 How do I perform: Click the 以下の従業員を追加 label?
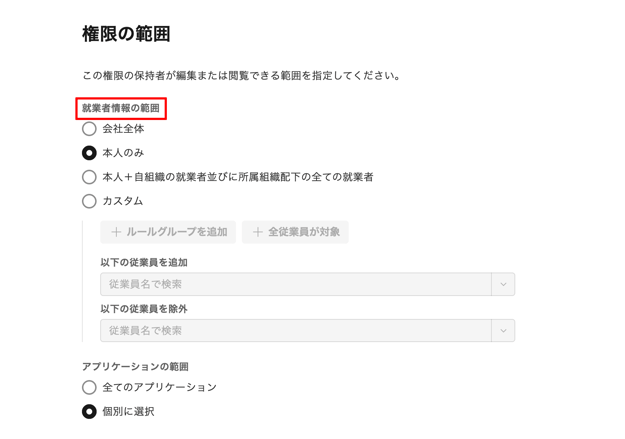(144, 262)
